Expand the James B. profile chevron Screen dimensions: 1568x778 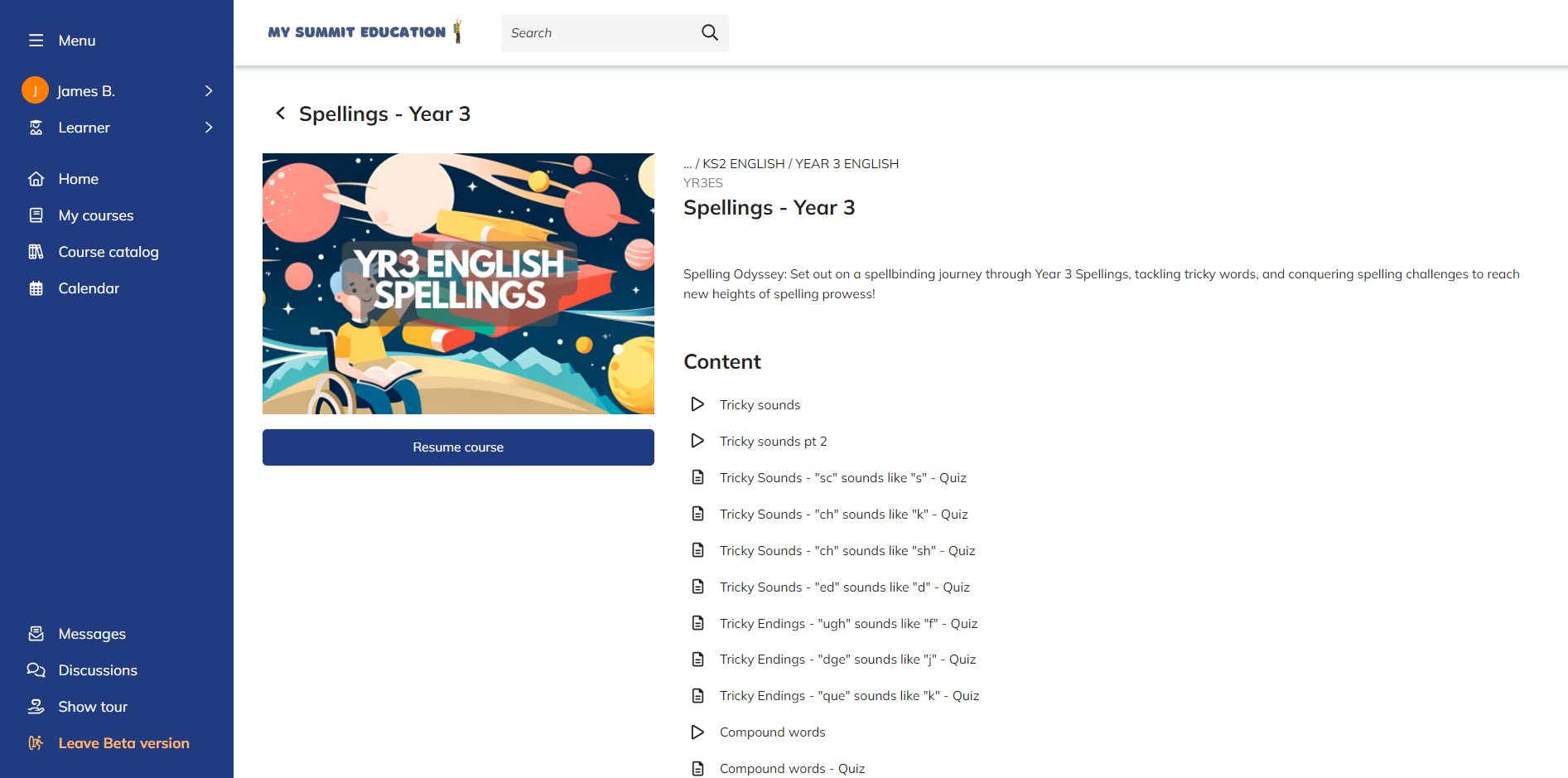(x=209, y=91)
